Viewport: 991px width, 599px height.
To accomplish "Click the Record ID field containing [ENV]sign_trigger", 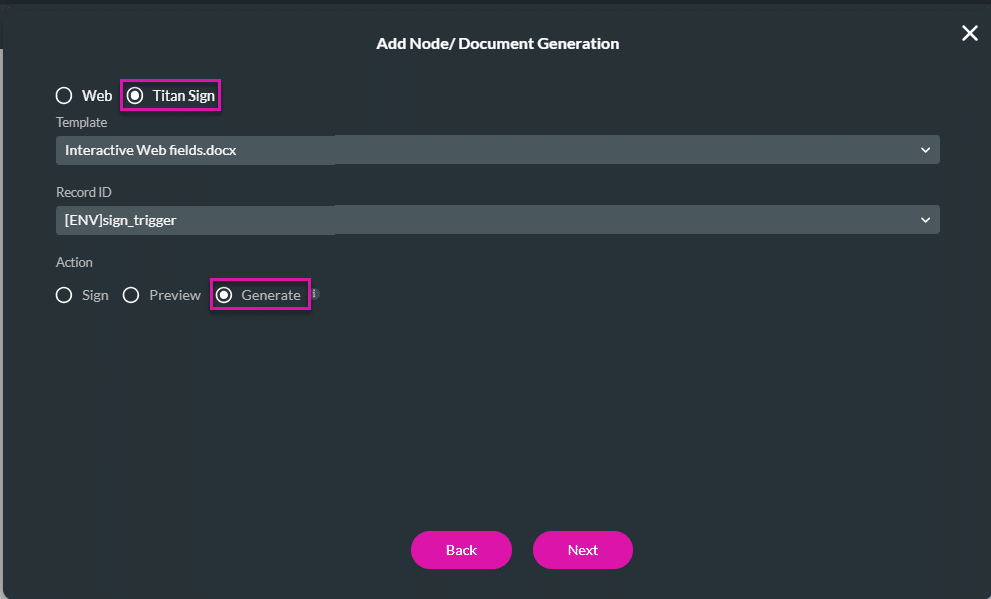I will pyautogui.click(x=195, y=219).
